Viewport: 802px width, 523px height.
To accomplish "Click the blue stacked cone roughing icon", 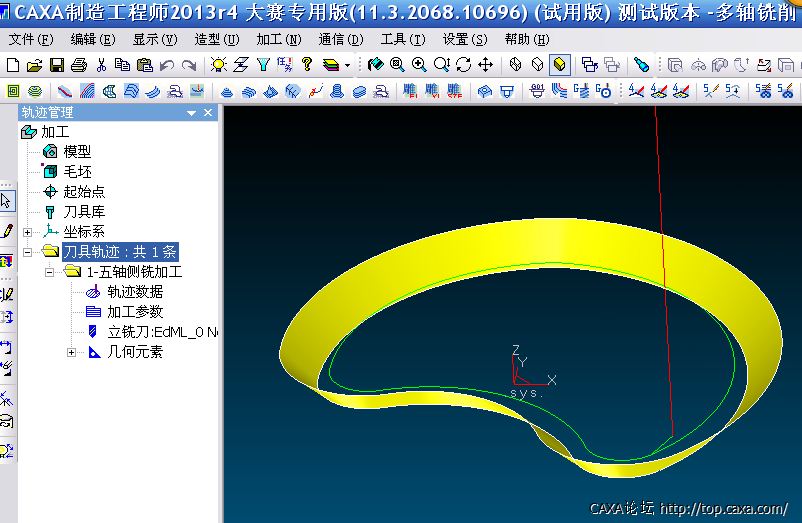I will point(227,92).
